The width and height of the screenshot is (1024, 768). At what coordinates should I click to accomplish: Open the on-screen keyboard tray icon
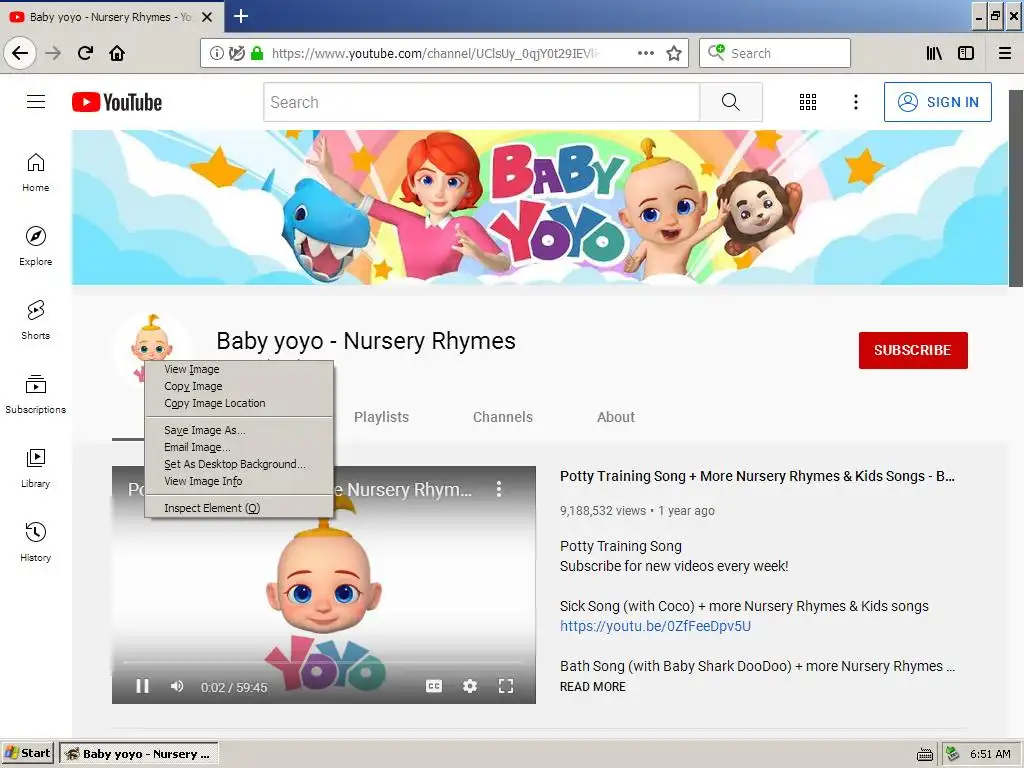(925, 754)
